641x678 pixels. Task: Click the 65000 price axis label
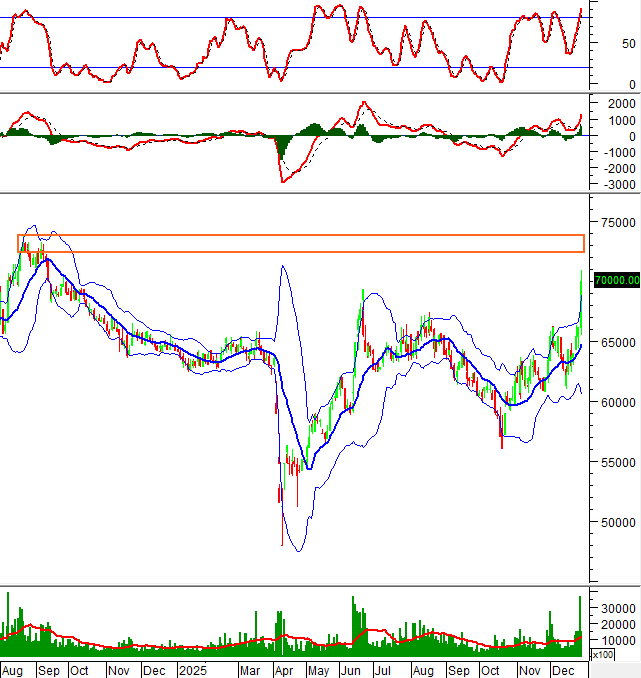616,342
